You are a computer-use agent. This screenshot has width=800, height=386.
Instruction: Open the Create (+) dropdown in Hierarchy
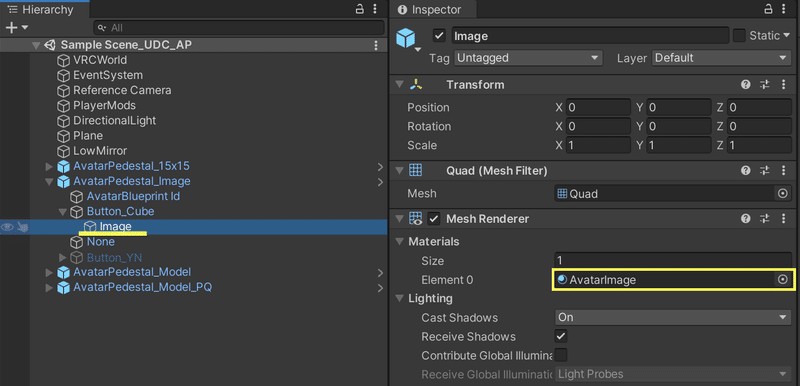(x=17, y=28)
